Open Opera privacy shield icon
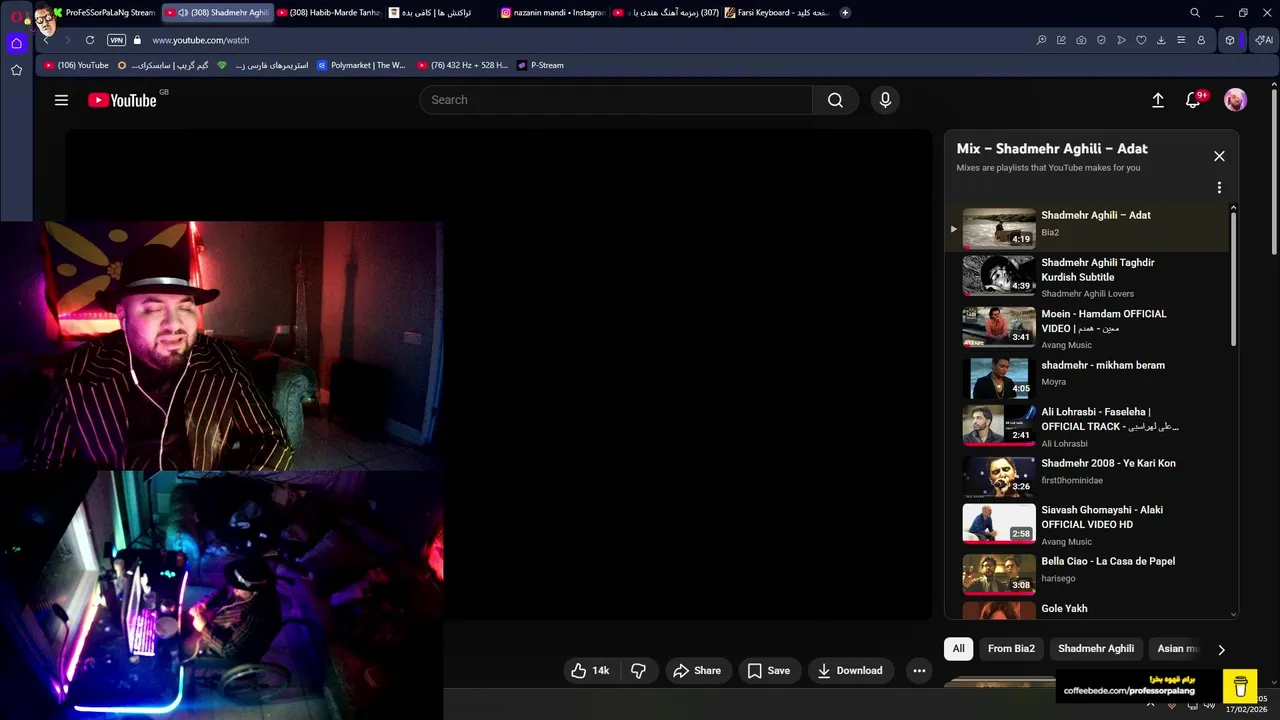1280x720 pixels. coord(1101,40)
